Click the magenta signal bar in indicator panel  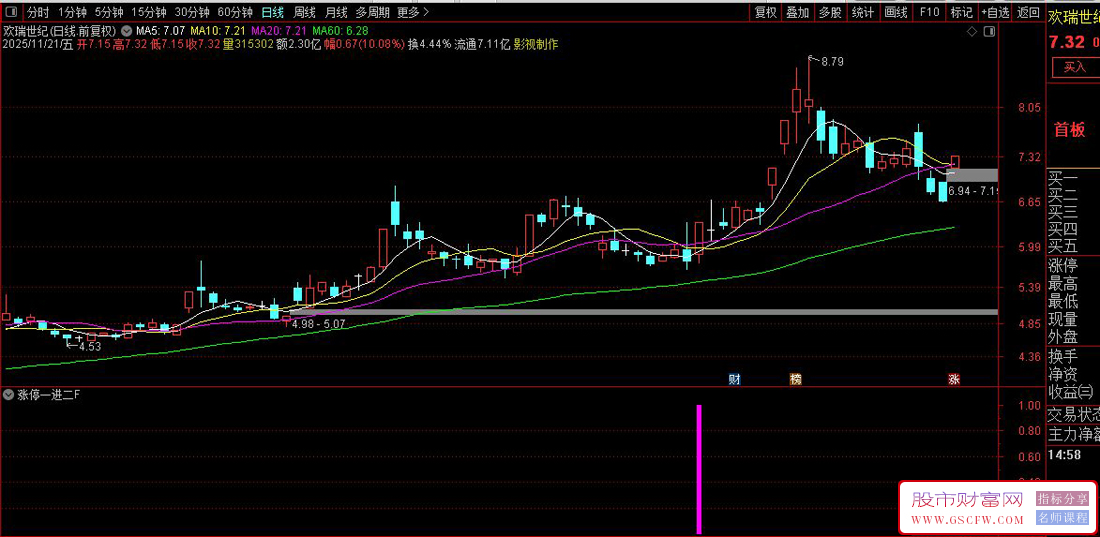pos(699,468)
